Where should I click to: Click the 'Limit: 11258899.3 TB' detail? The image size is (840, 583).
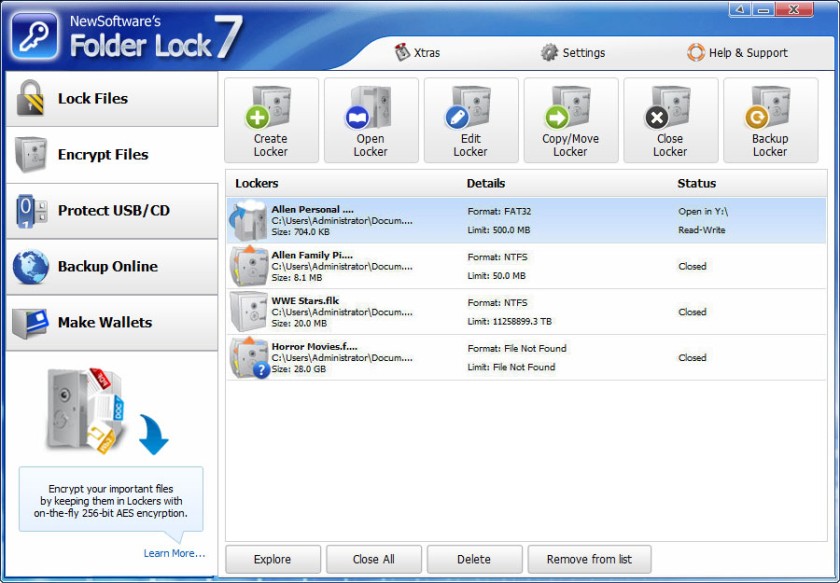pyautogui.click(x=509, y=322)
